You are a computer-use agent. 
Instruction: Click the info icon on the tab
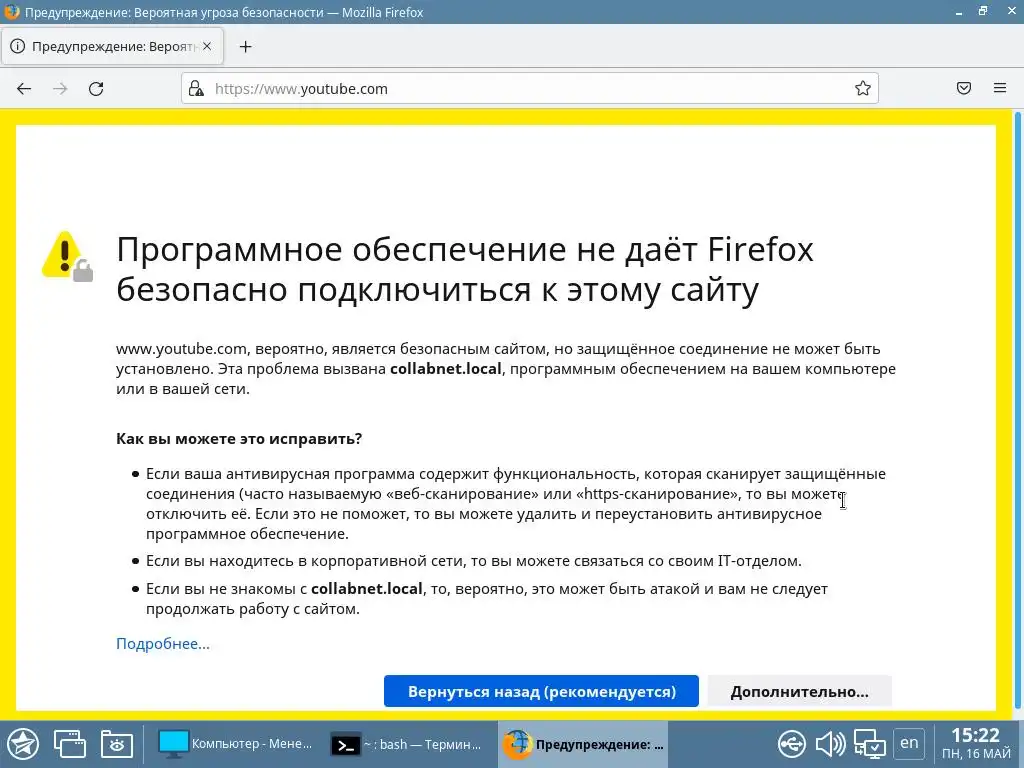pos(18,46)
